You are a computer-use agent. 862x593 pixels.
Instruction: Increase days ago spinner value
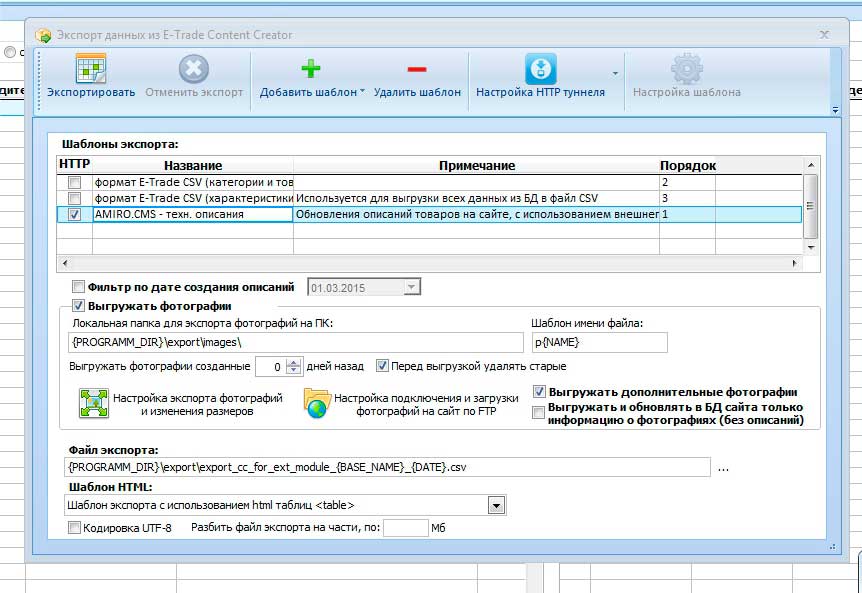tap(295, 362)
